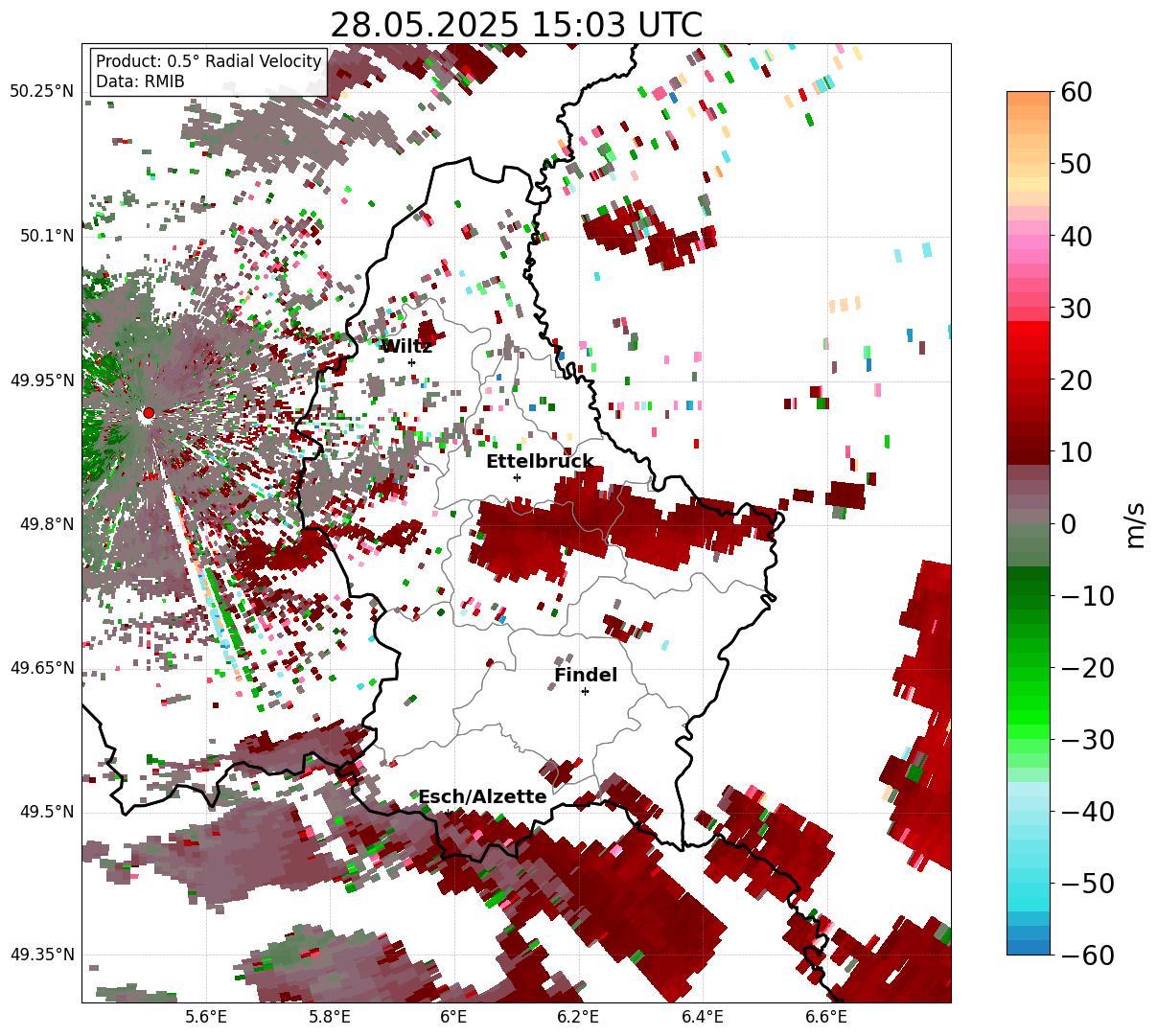Click the 6°E longitude tick label

tap(453, 1017)
